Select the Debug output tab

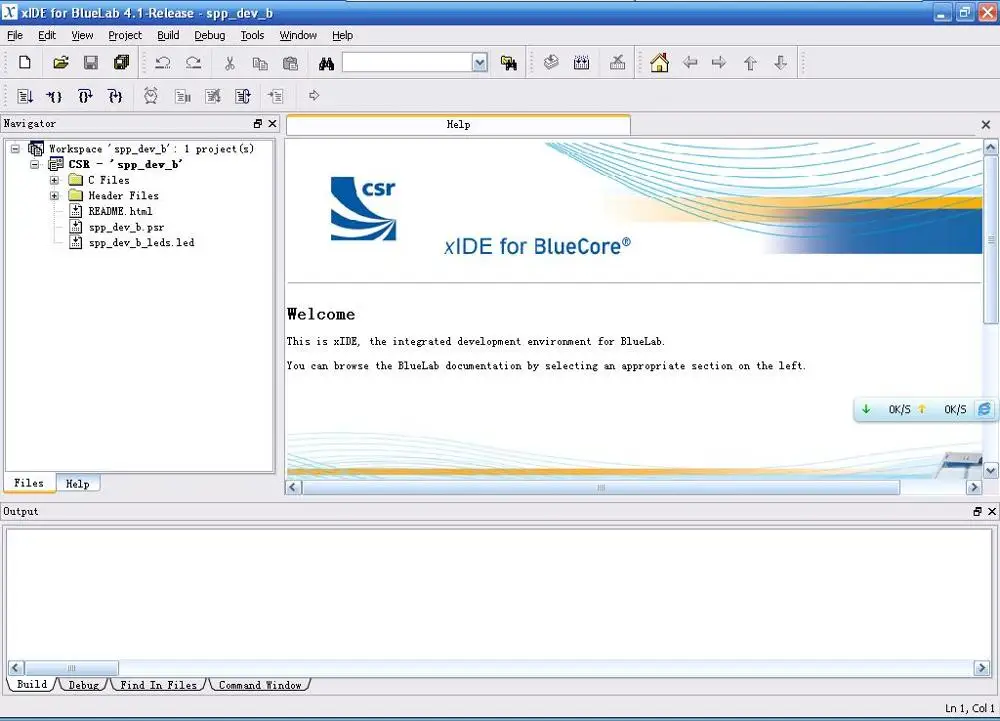click(84, 685)
